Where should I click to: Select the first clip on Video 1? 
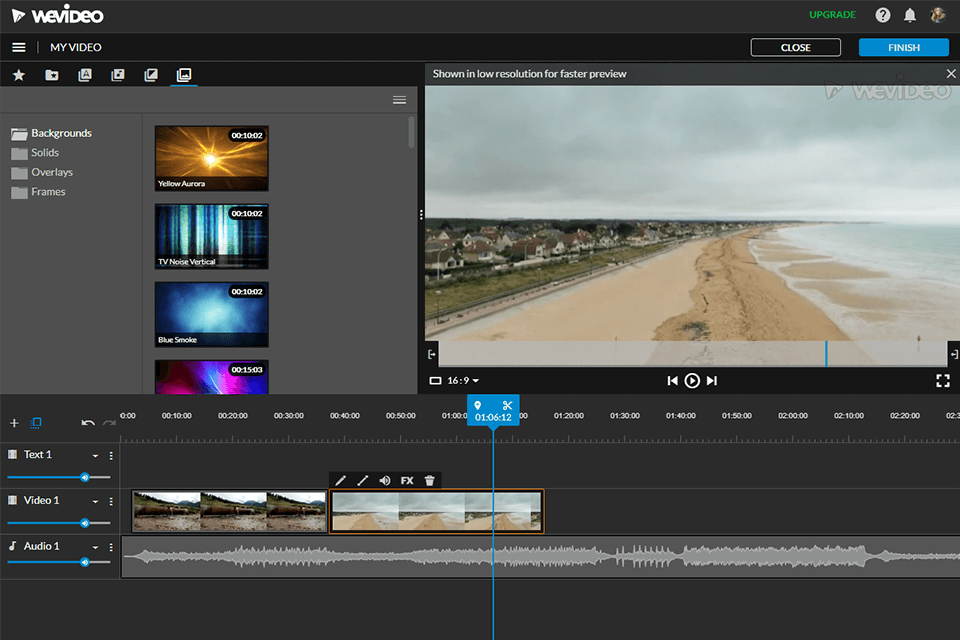click(x=230, y=511)
